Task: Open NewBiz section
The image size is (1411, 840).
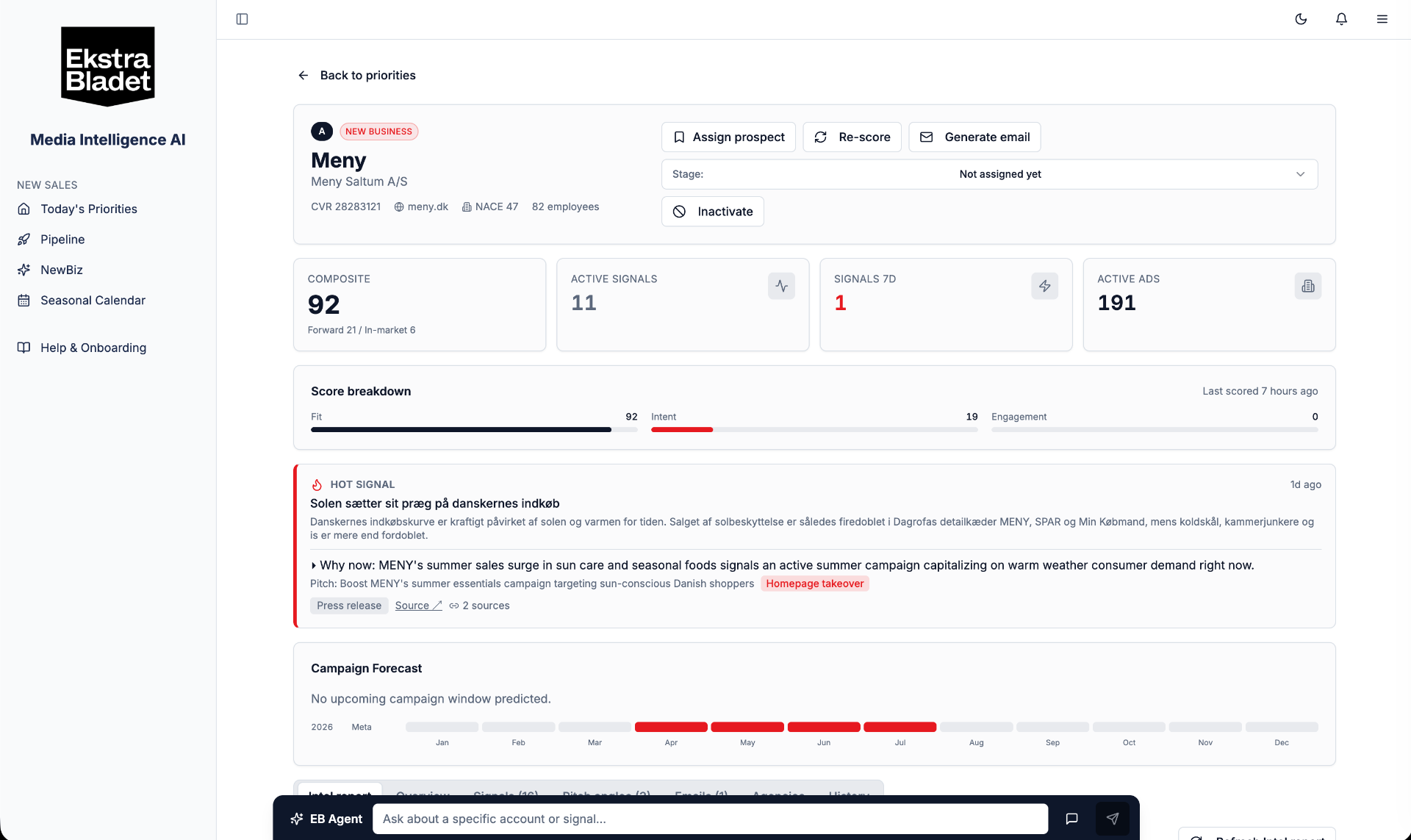Action: [62, 270]
